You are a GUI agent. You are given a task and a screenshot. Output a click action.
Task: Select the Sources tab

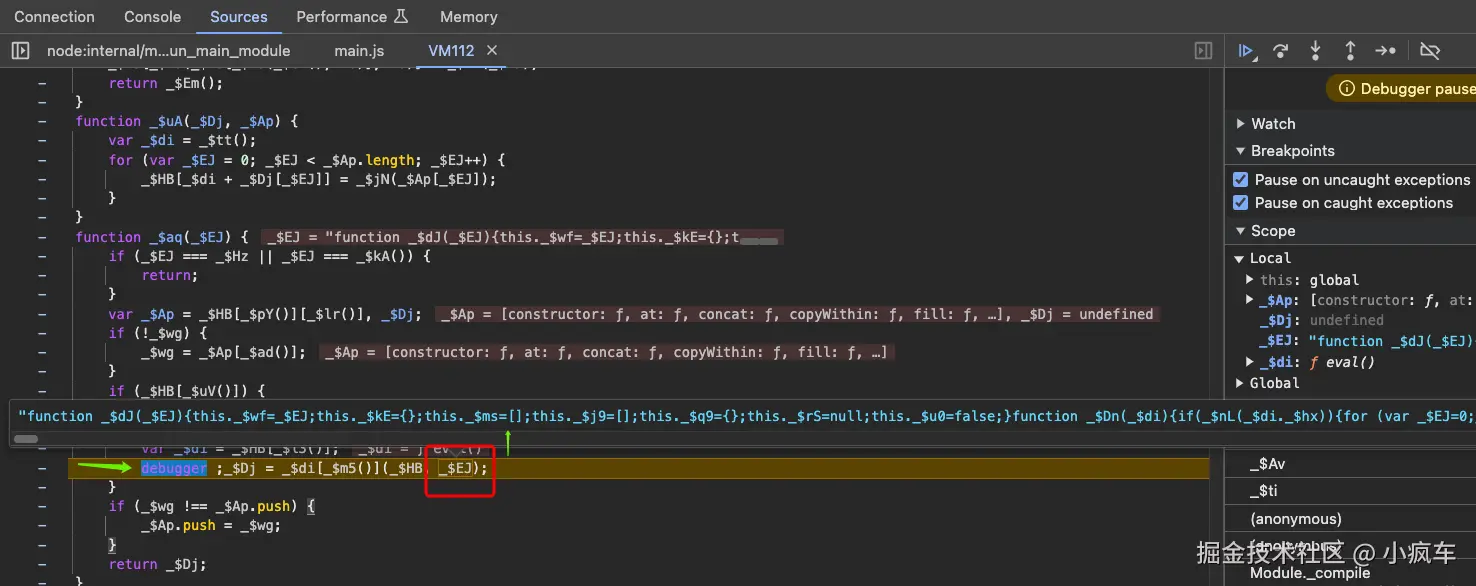(x=239, y=17)
